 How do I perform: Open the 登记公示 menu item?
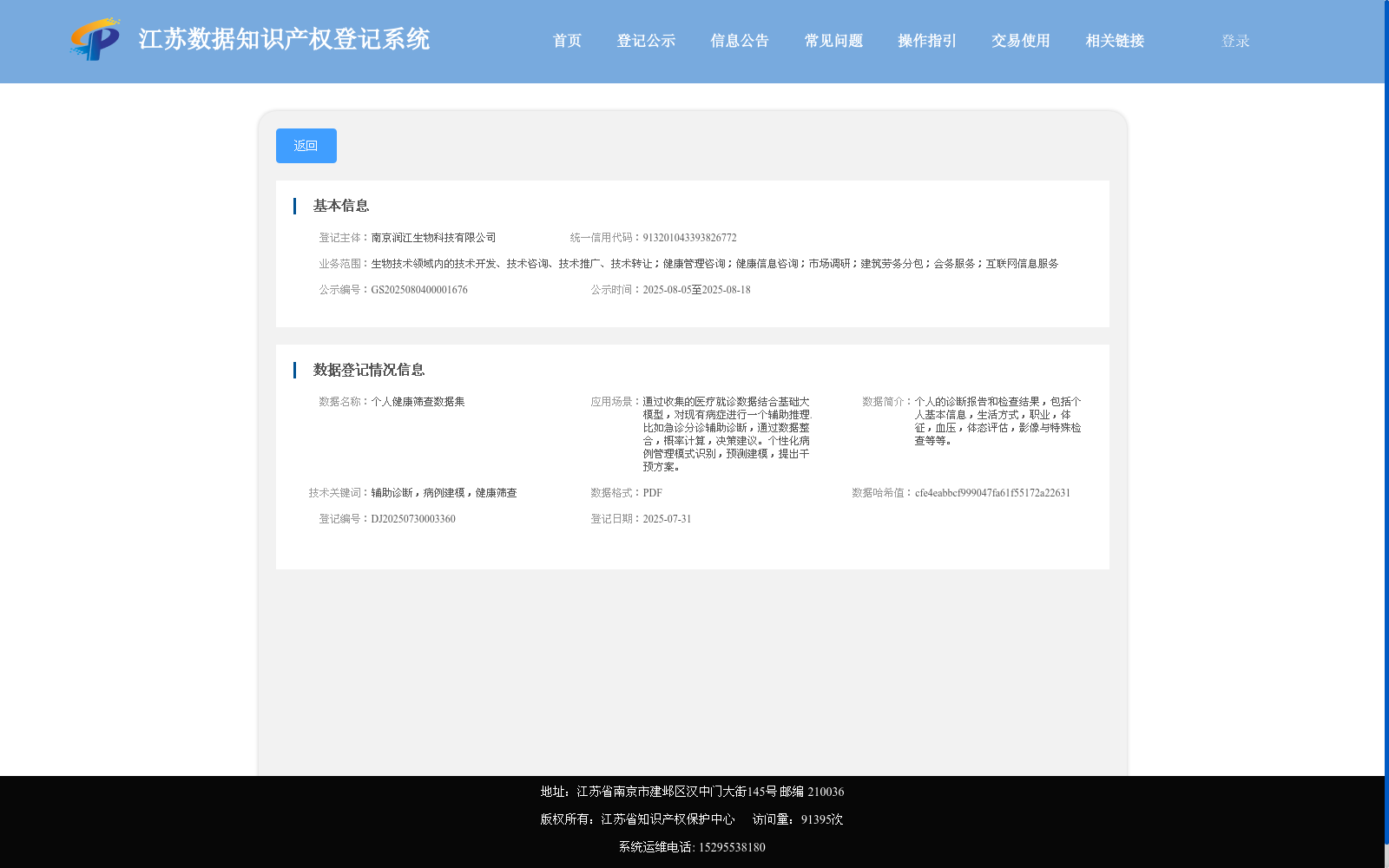click(646, 41)
